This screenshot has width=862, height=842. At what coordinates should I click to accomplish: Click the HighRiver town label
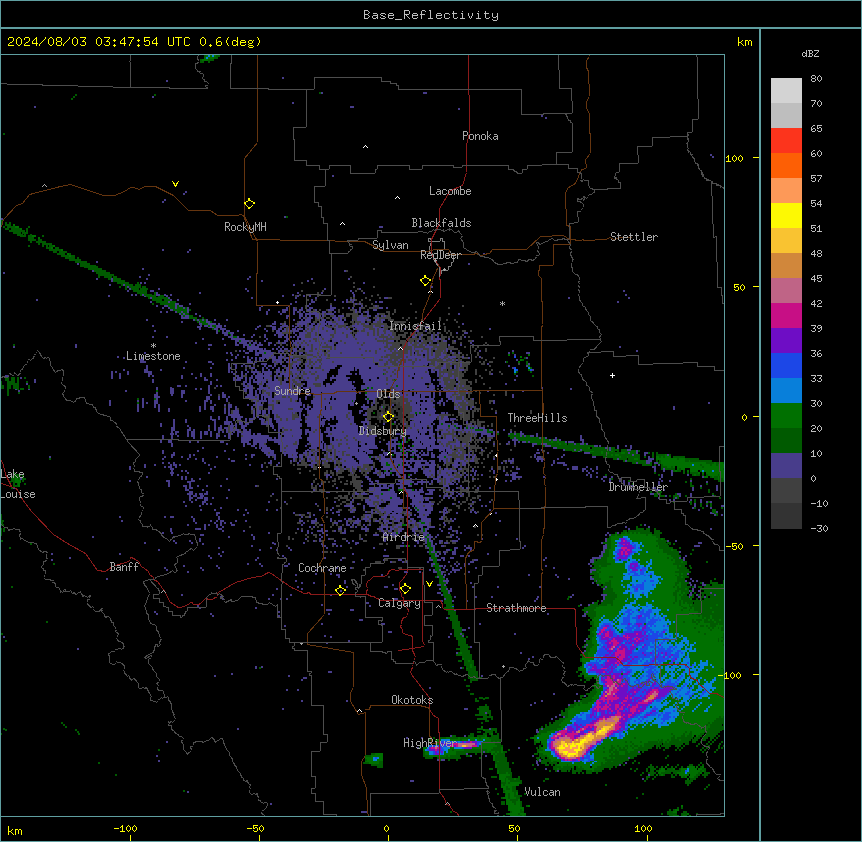pyautogui.click(x=429, y=743)
